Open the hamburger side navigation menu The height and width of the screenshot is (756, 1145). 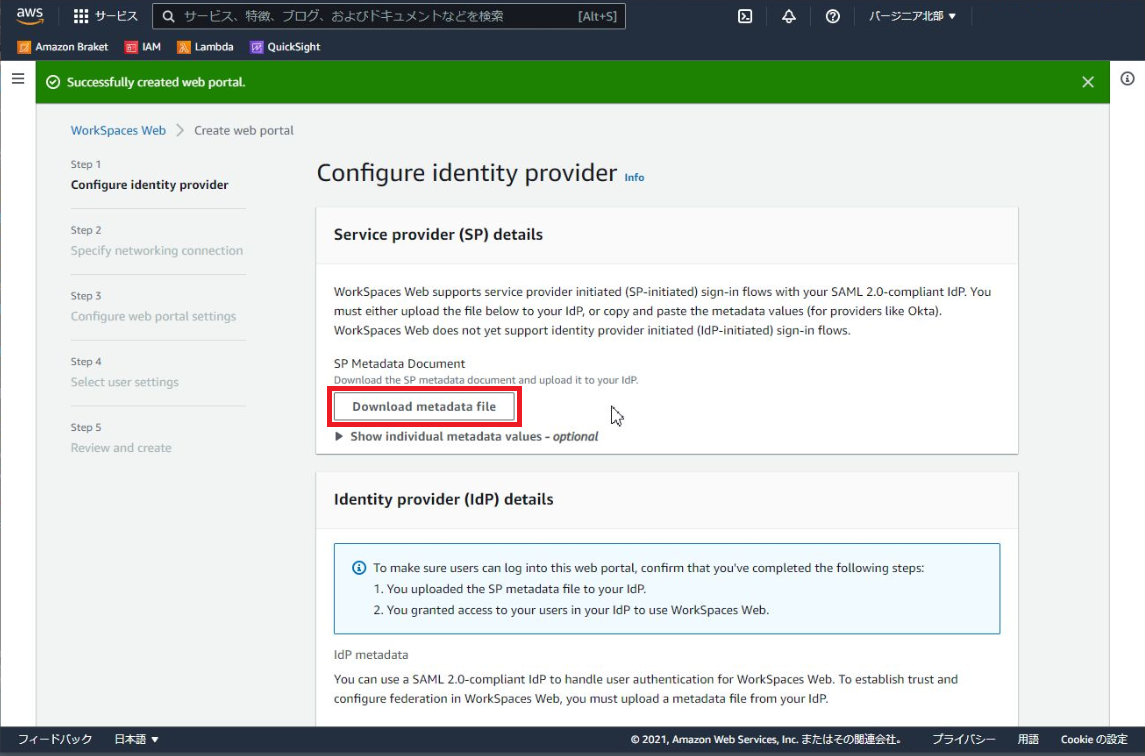point(18,79)
